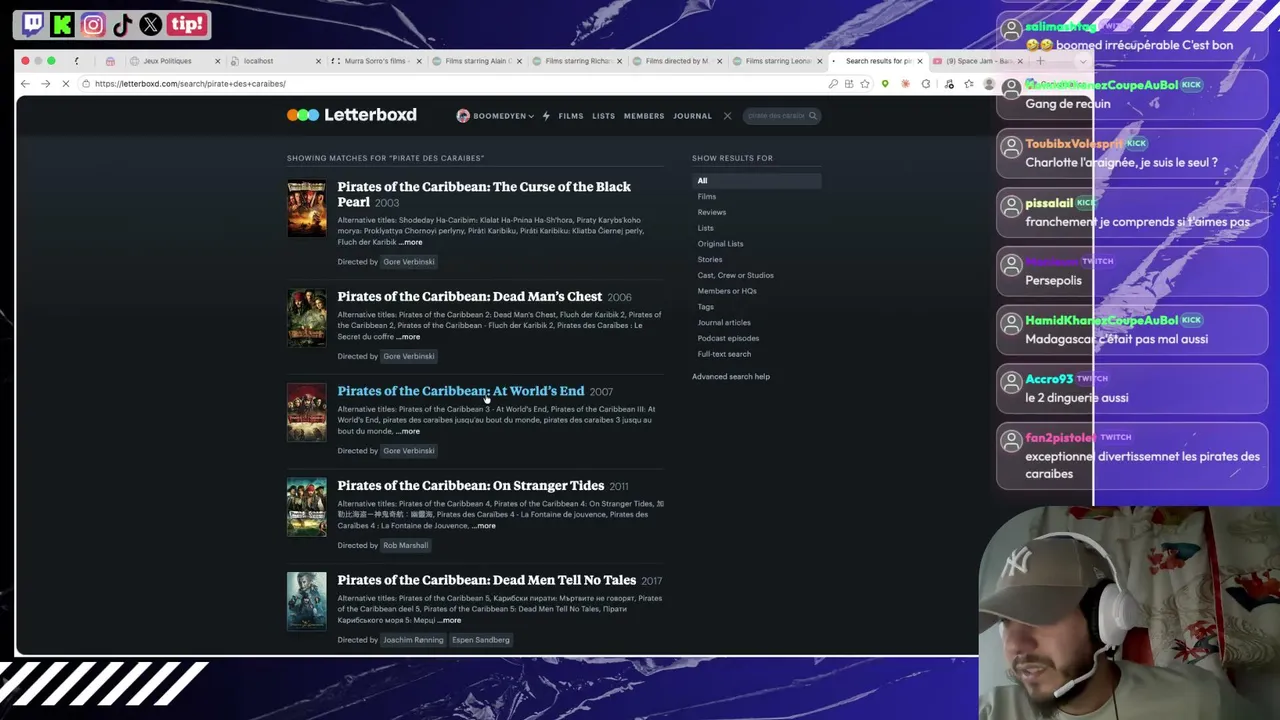Open the Curse of the Black Pearl poster

pyautogui.click(x=307, y=208)
